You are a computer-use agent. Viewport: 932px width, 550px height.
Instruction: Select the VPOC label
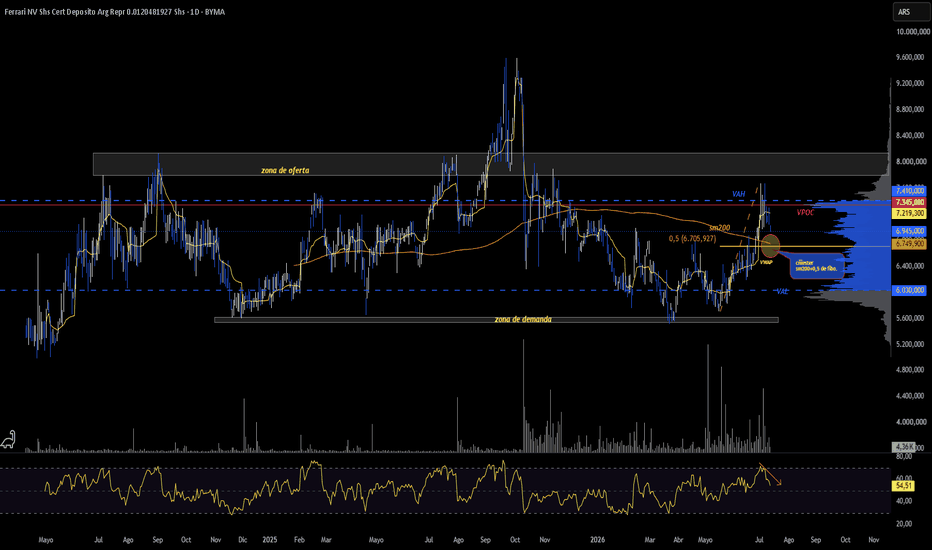(805, 212)
